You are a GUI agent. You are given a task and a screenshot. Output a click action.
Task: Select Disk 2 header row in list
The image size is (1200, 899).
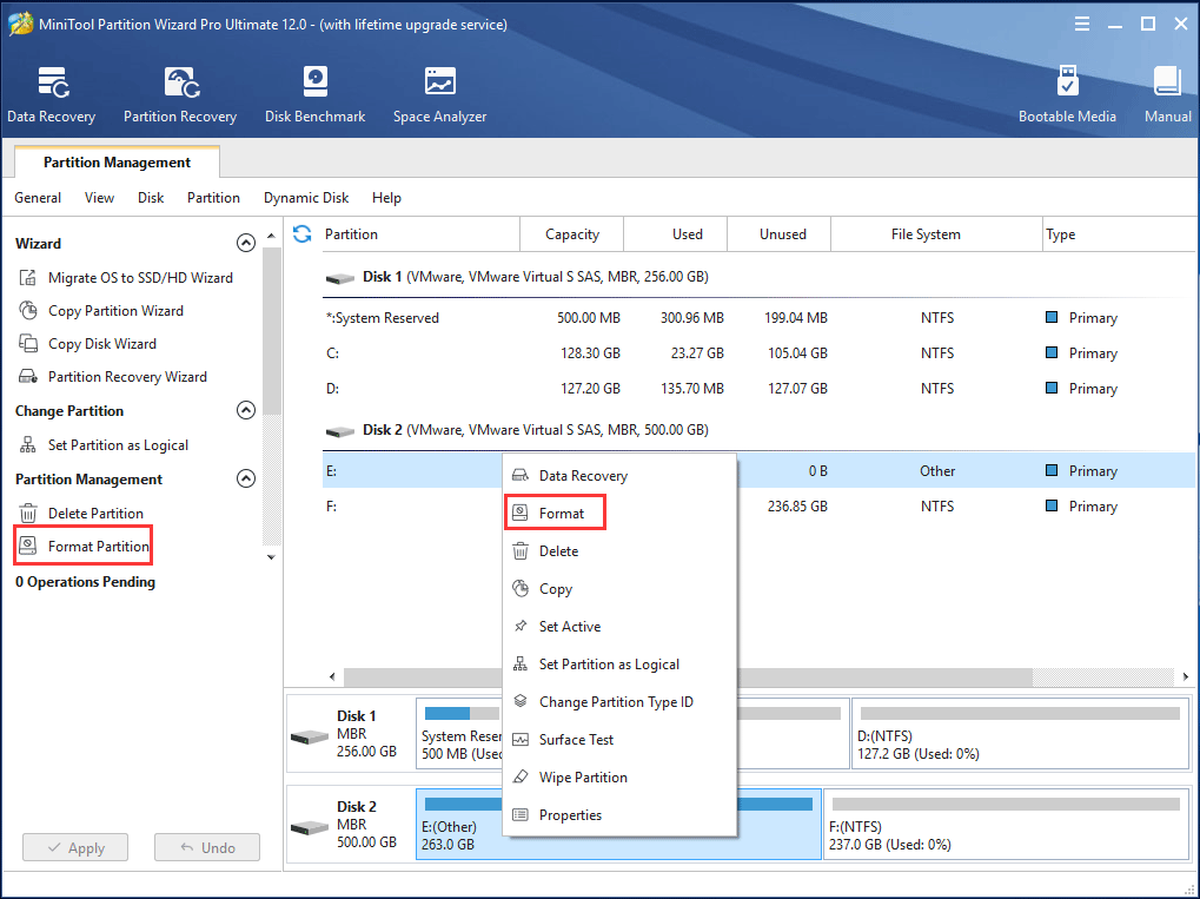(x=758, y=430)
